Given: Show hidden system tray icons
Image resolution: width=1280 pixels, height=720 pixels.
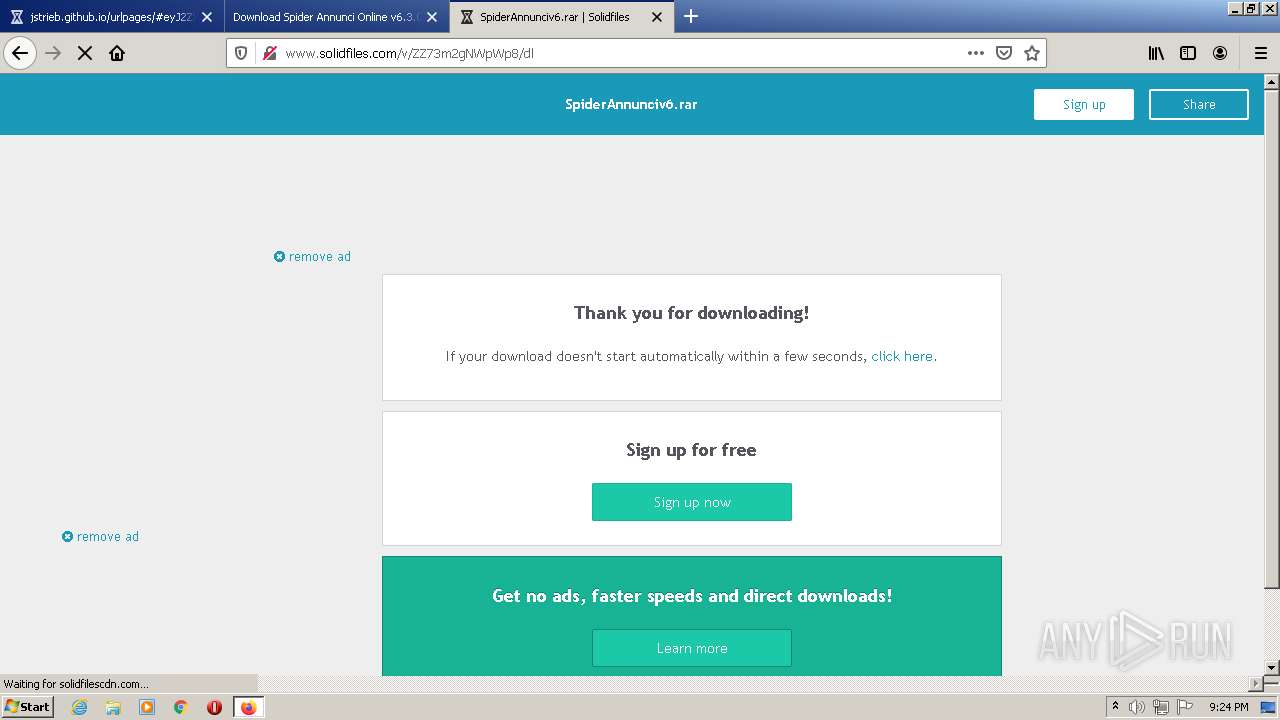Looking at the screenshot, I should (x=1116, y=707).
